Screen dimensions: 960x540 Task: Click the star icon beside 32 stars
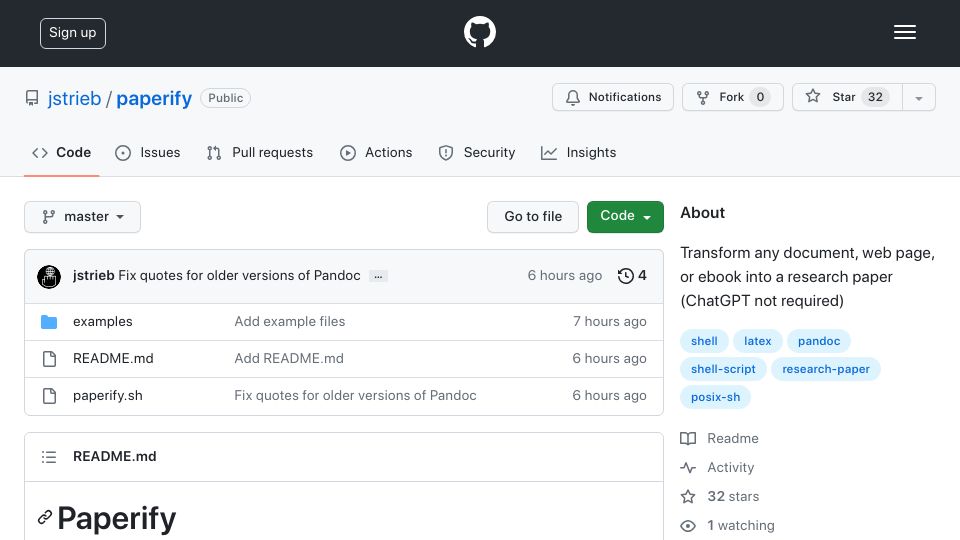coord(688,497)
